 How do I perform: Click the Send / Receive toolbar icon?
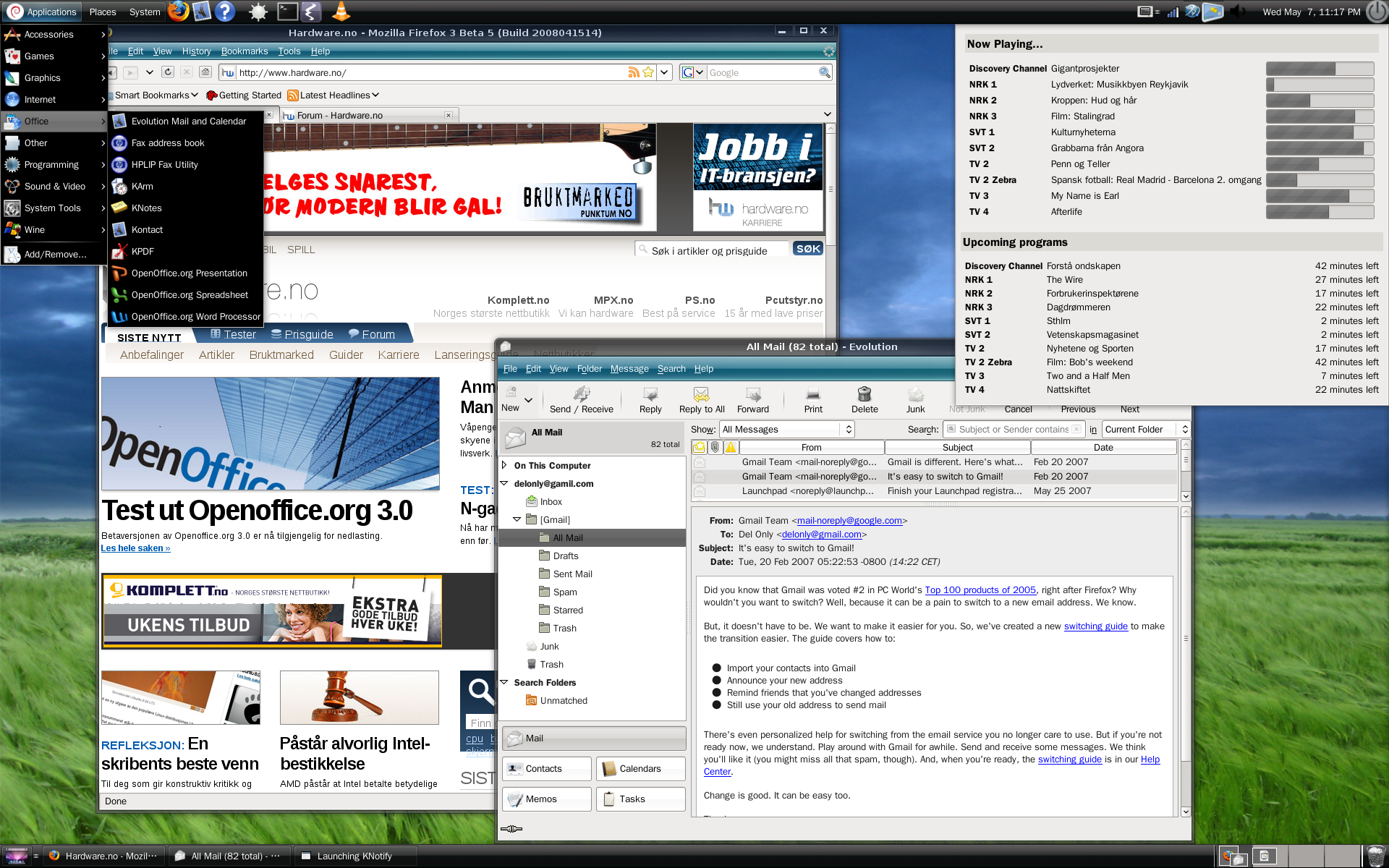(x=581, y=395)
